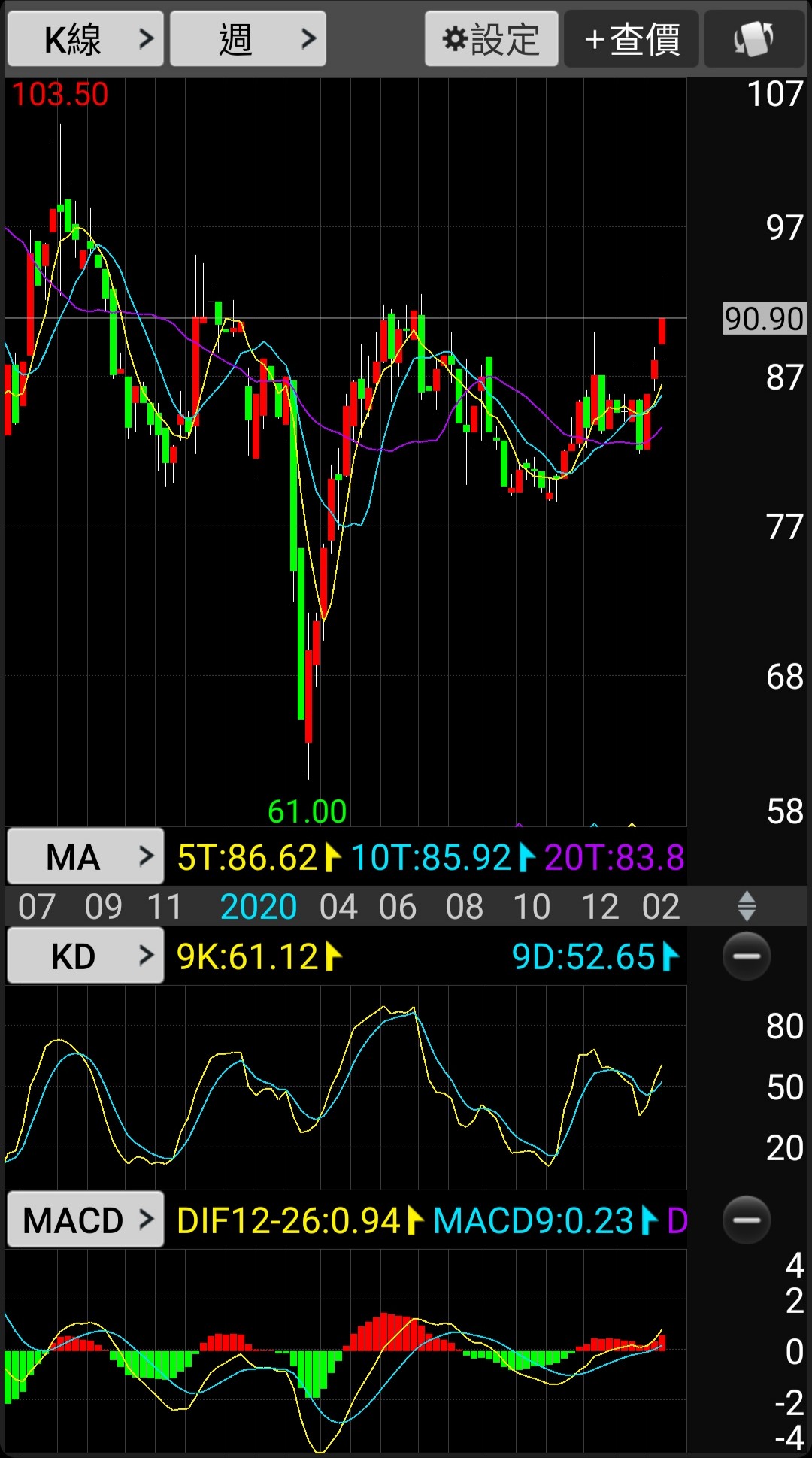This screenshot has width=812, height=1458.
Task: Tap the yellow arrow after DIF12-26:0.94
Action: [415, 1220]
